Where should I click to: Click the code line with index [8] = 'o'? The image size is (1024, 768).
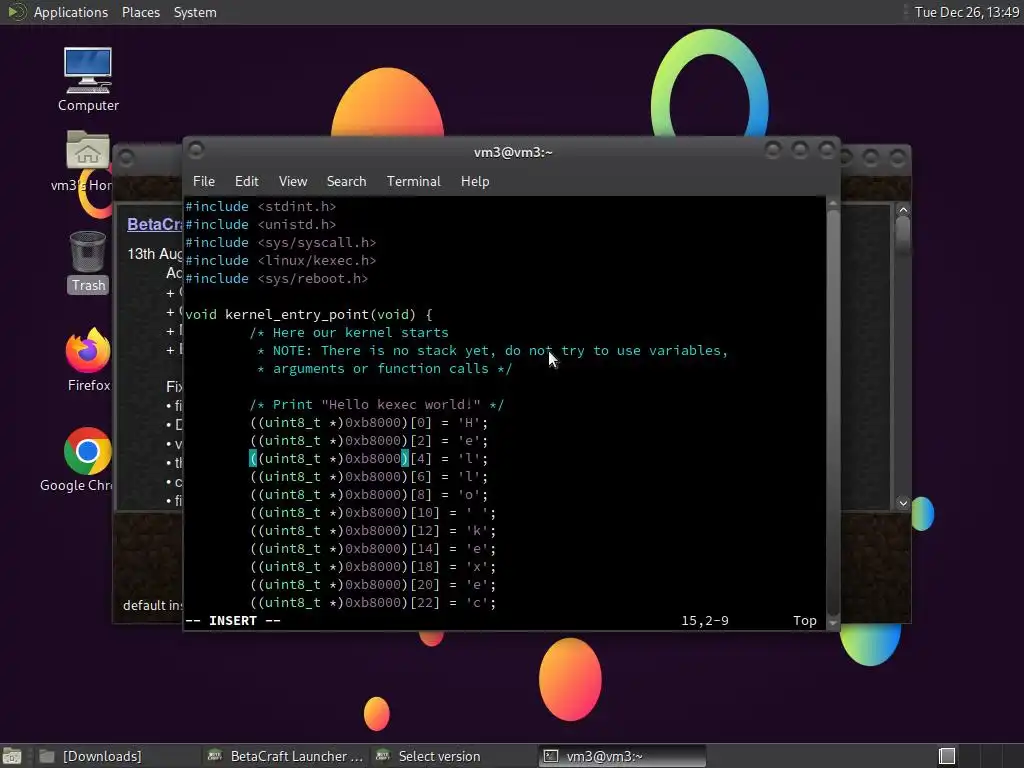click(369, 495)
